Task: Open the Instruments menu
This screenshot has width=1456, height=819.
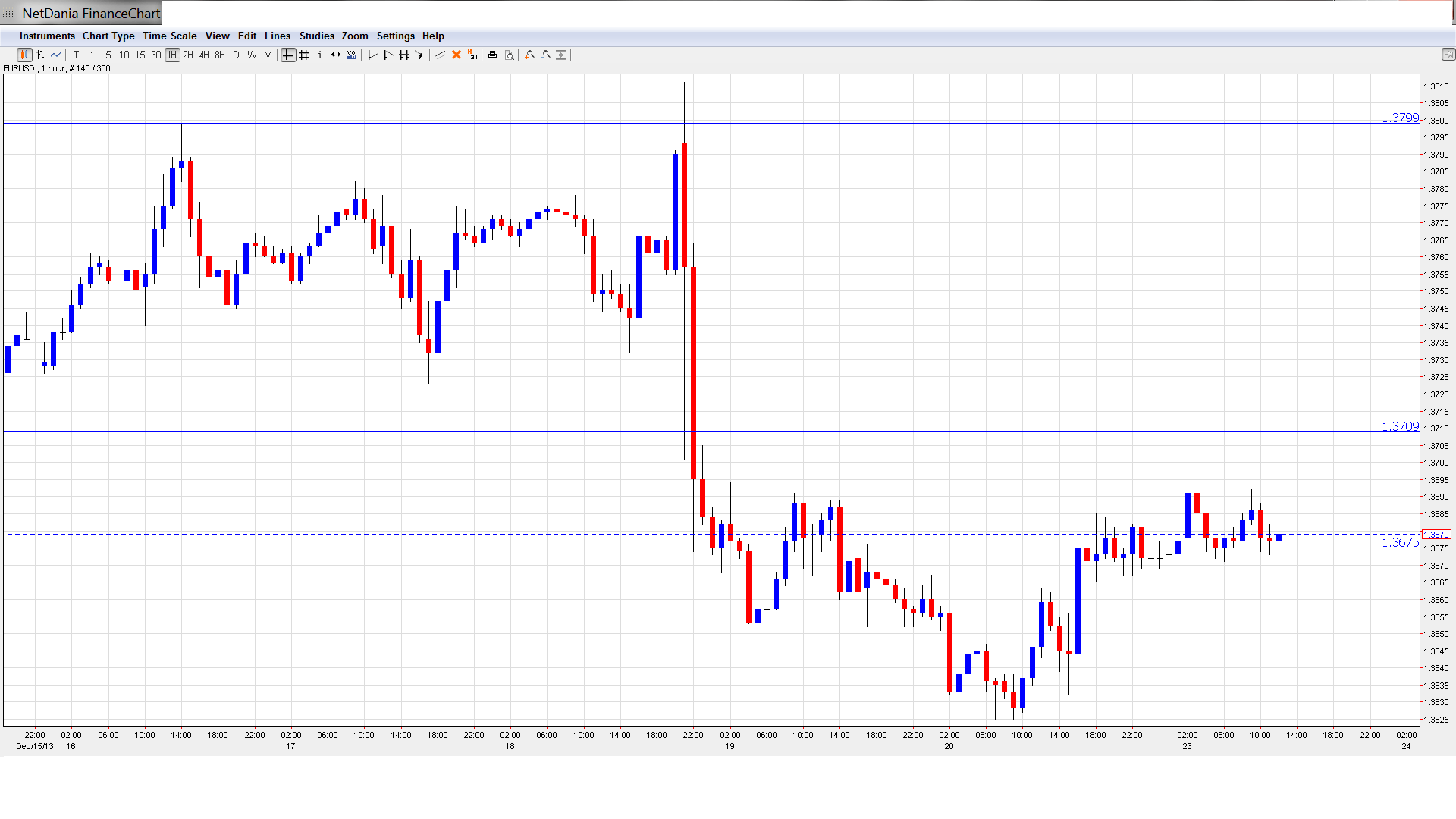Action: pyautogui.click(x=47, y=36)
